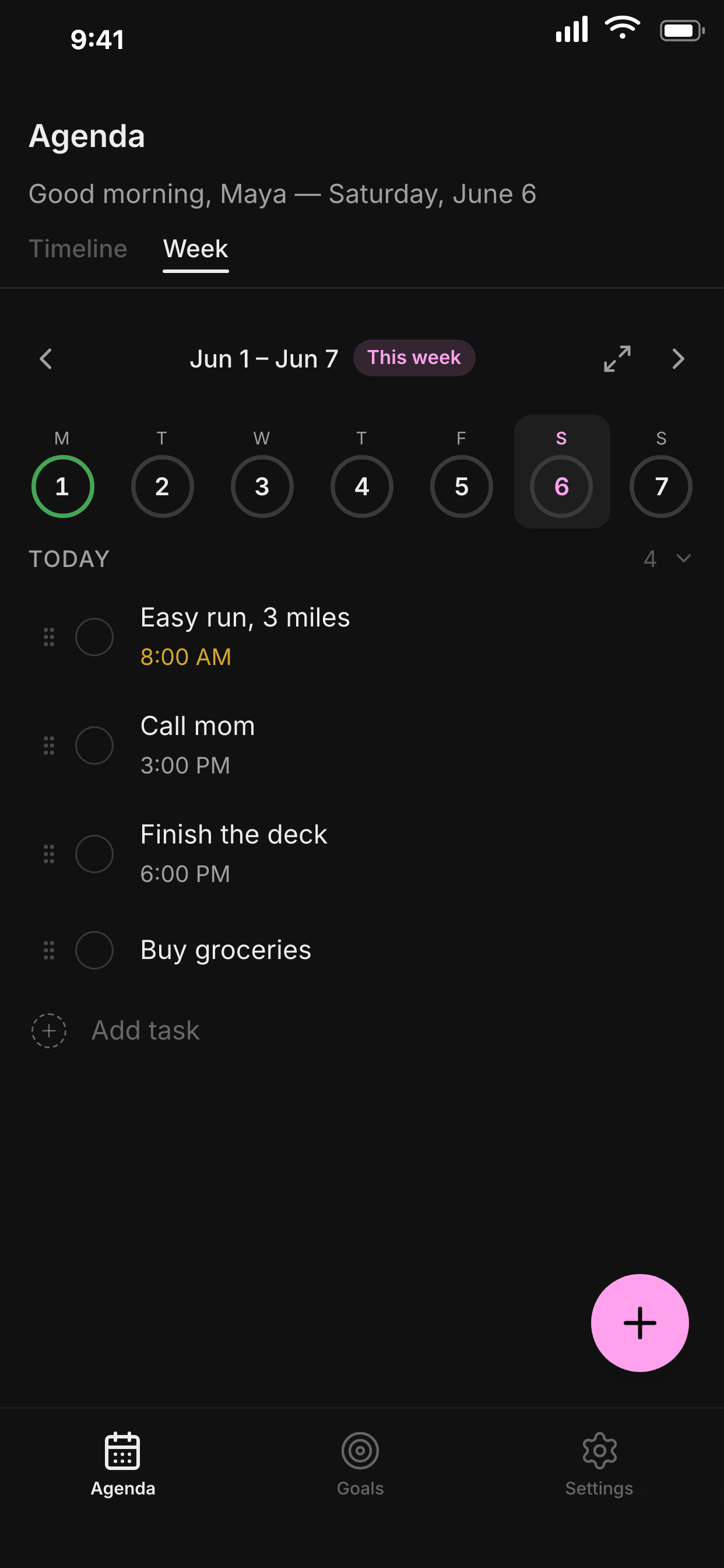Select Friday day circle 5
The width and height of the screenshot is (724, 1568).
(x=461, y=487)
